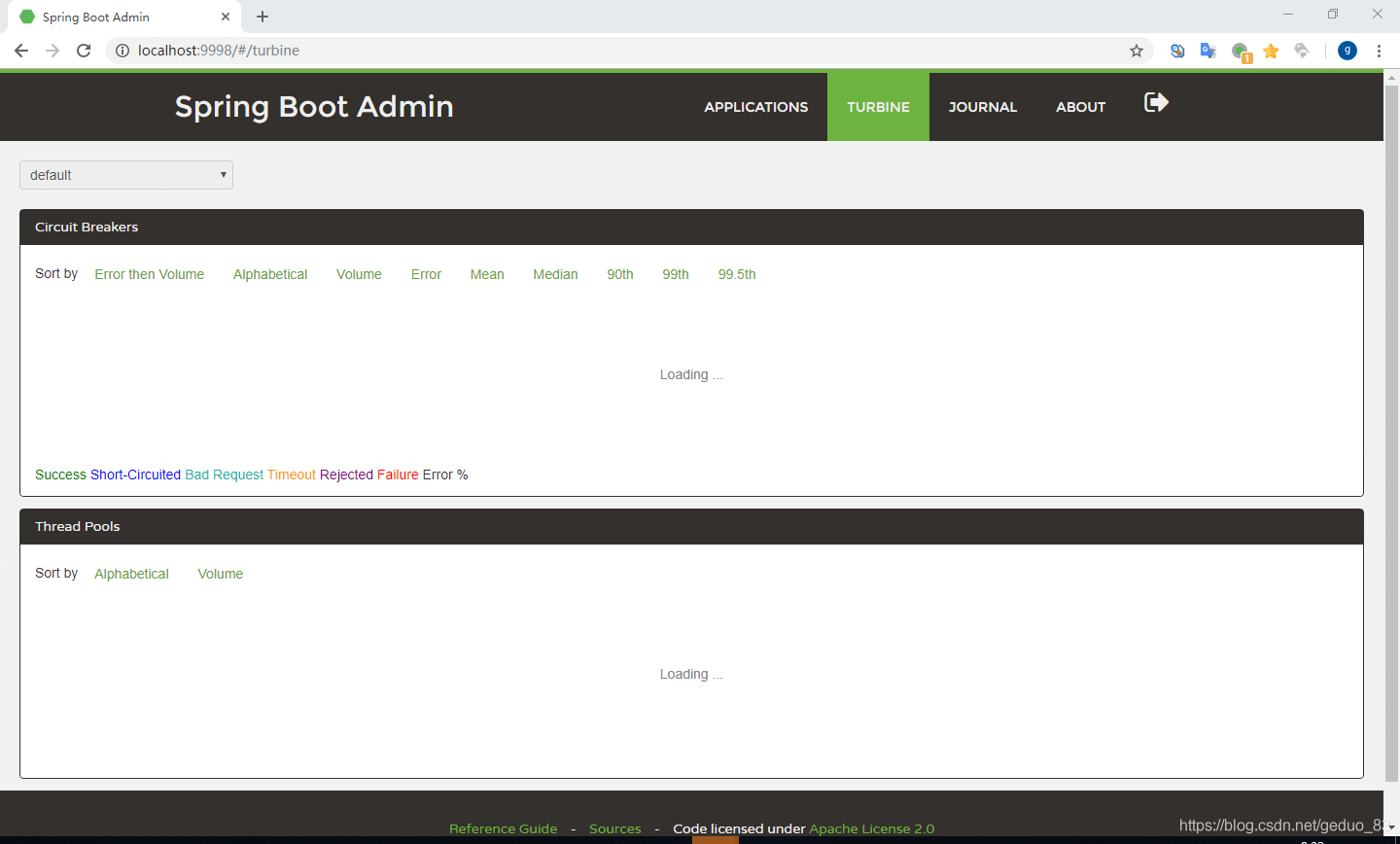Open the Chrome three-dot menu

click(x=1379, y=51)
